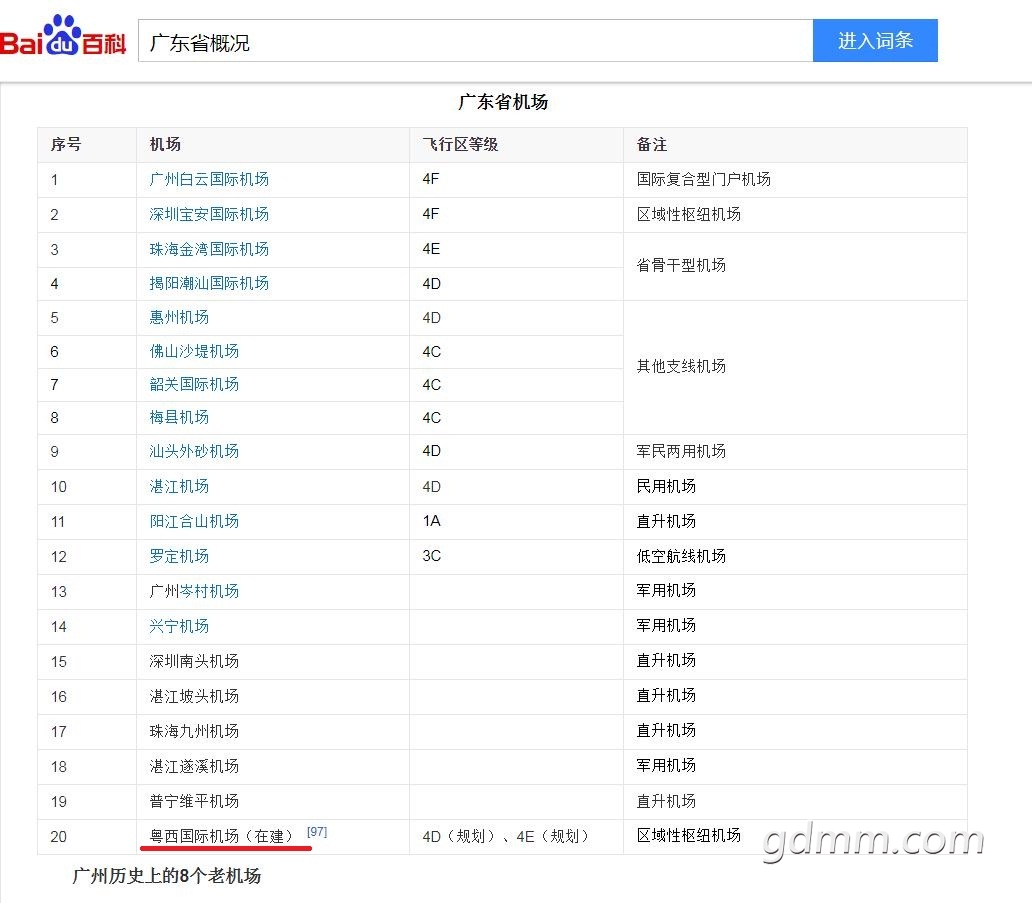Screen dimensions: 1032x903
Task: Click the 军民两用机场 remark
Action: pos(681,451)
